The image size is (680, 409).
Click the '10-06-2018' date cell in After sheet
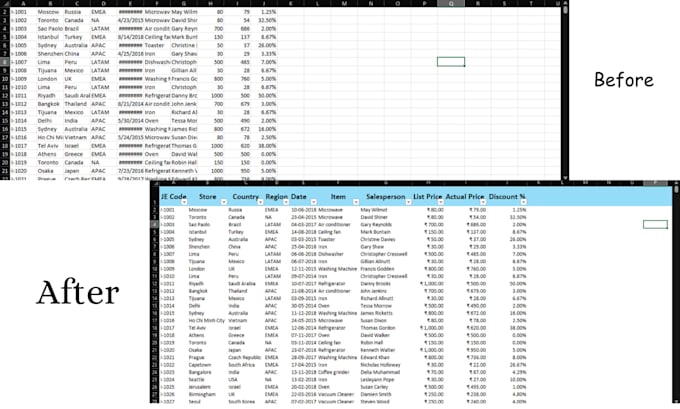click(303, 210)
